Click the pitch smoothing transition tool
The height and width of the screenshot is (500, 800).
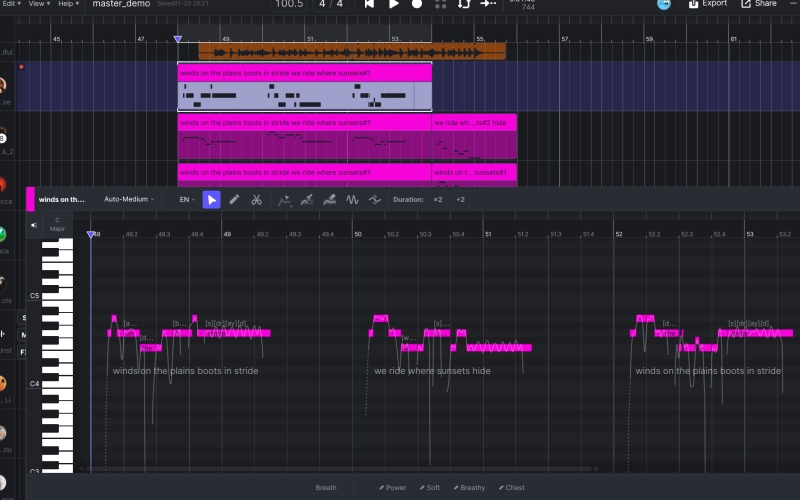tap(375, 199)
